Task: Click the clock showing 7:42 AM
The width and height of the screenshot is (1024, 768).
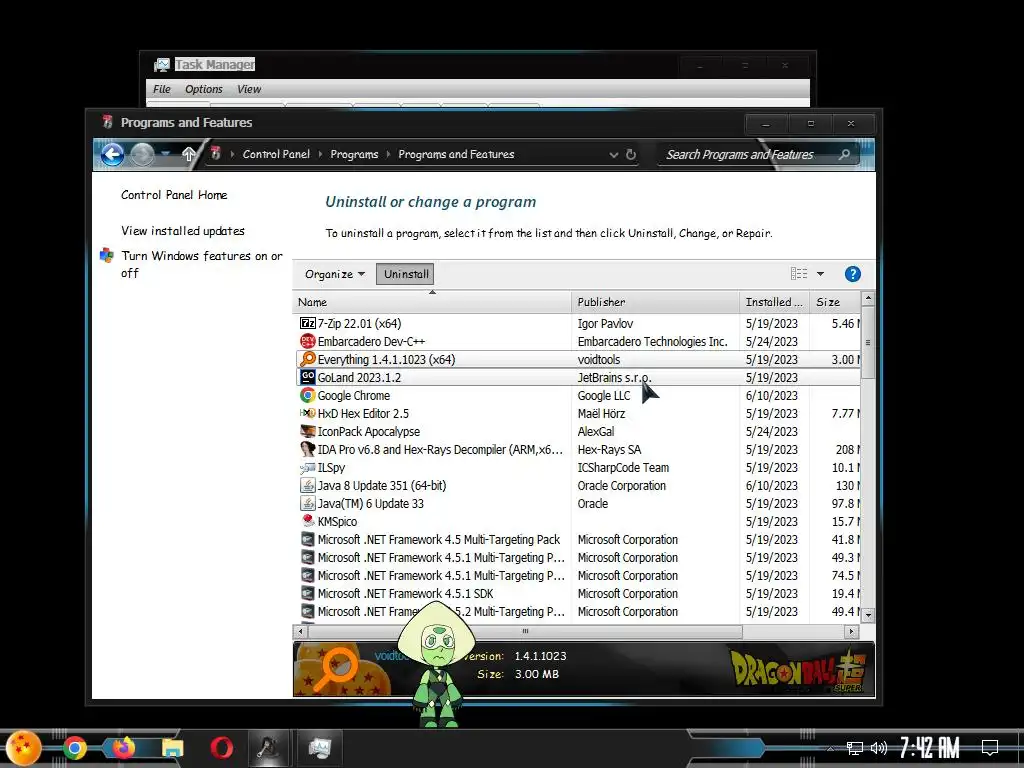Action: point(929,747)
